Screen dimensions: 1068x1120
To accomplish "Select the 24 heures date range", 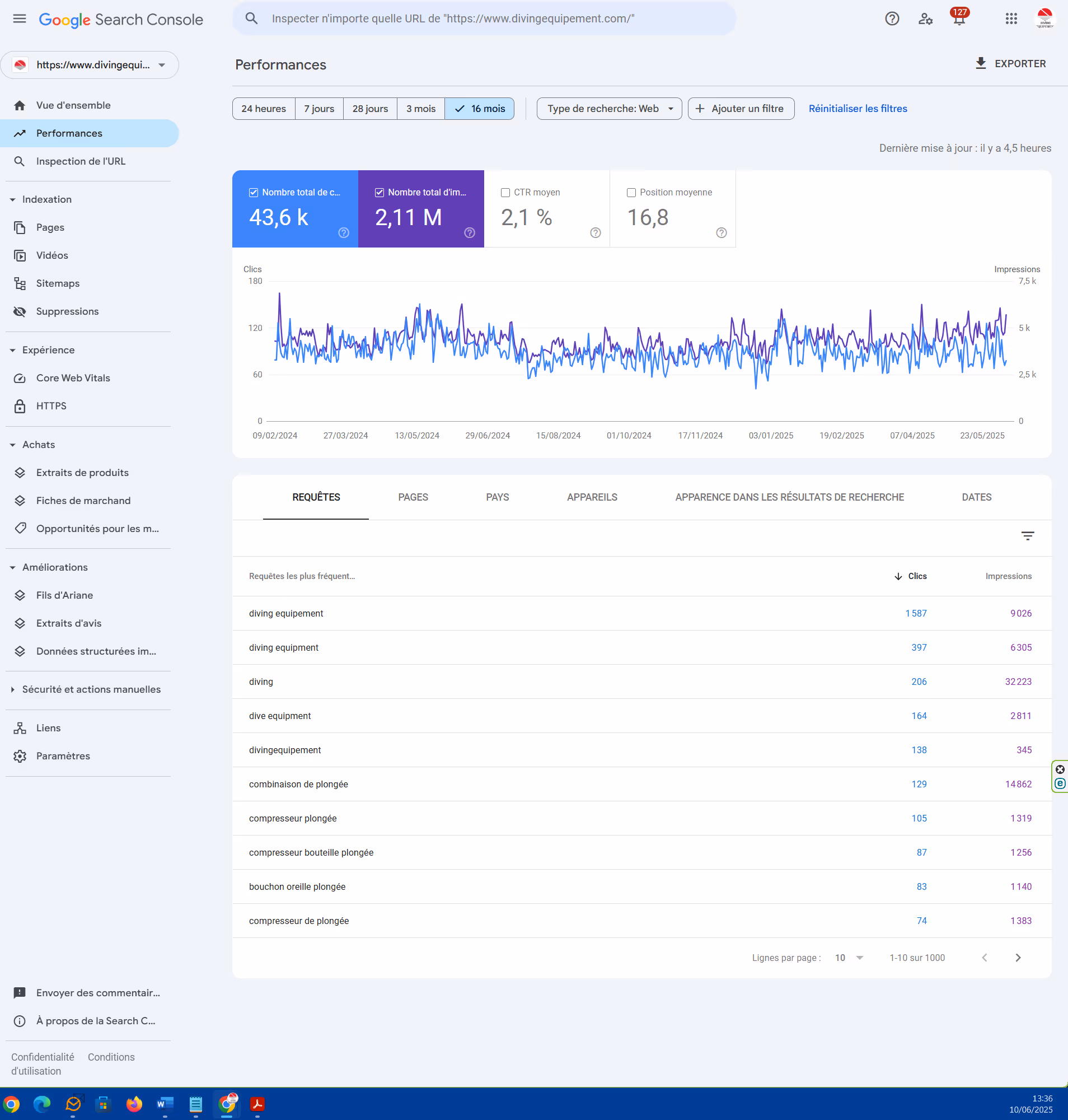I will pyautogui.click(x=264, y=108).
